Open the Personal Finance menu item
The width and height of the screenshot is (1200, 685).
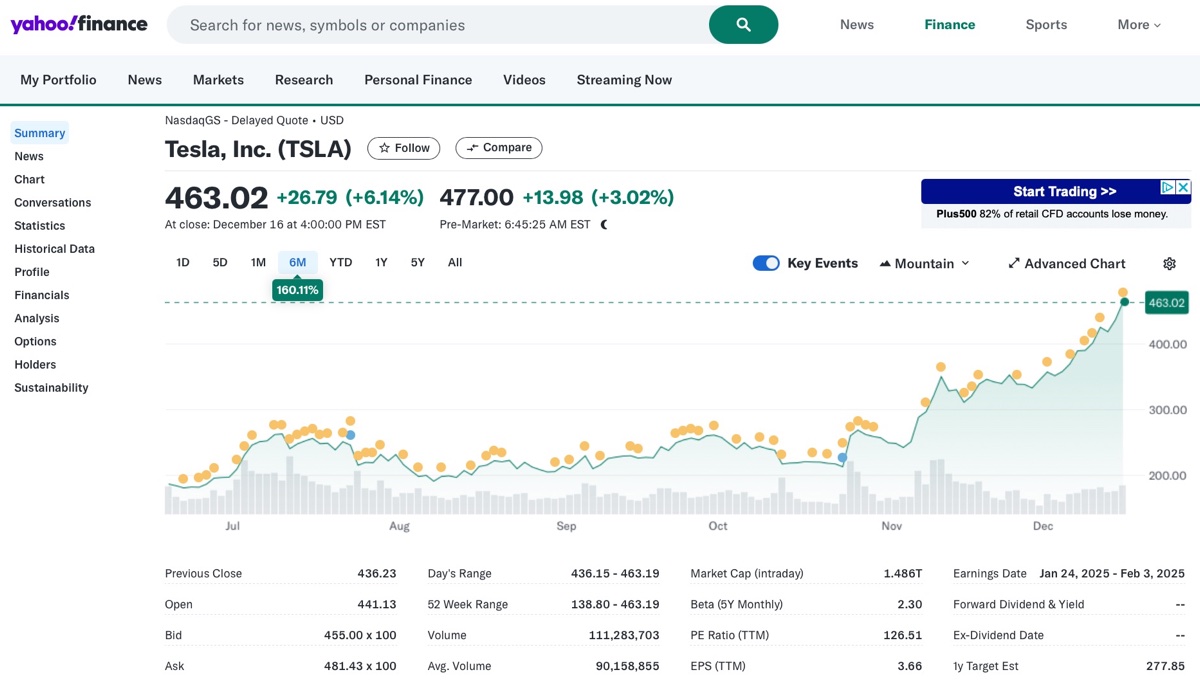point(417,79)
